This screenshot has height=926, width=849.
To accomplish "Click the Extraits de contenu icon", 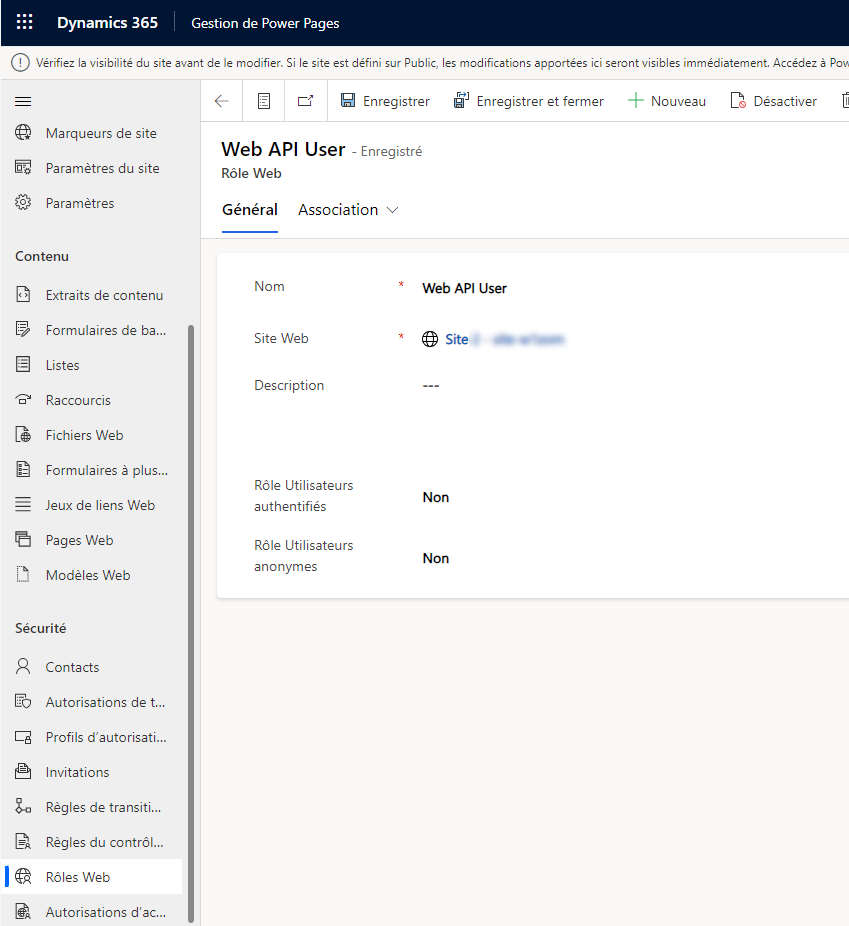I will 23,295.
